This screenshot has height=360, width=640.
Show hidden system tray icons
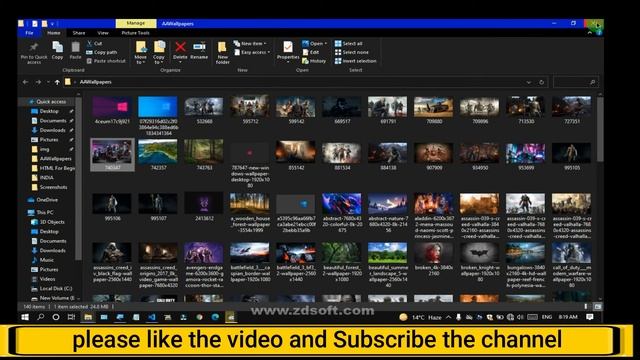449,317
